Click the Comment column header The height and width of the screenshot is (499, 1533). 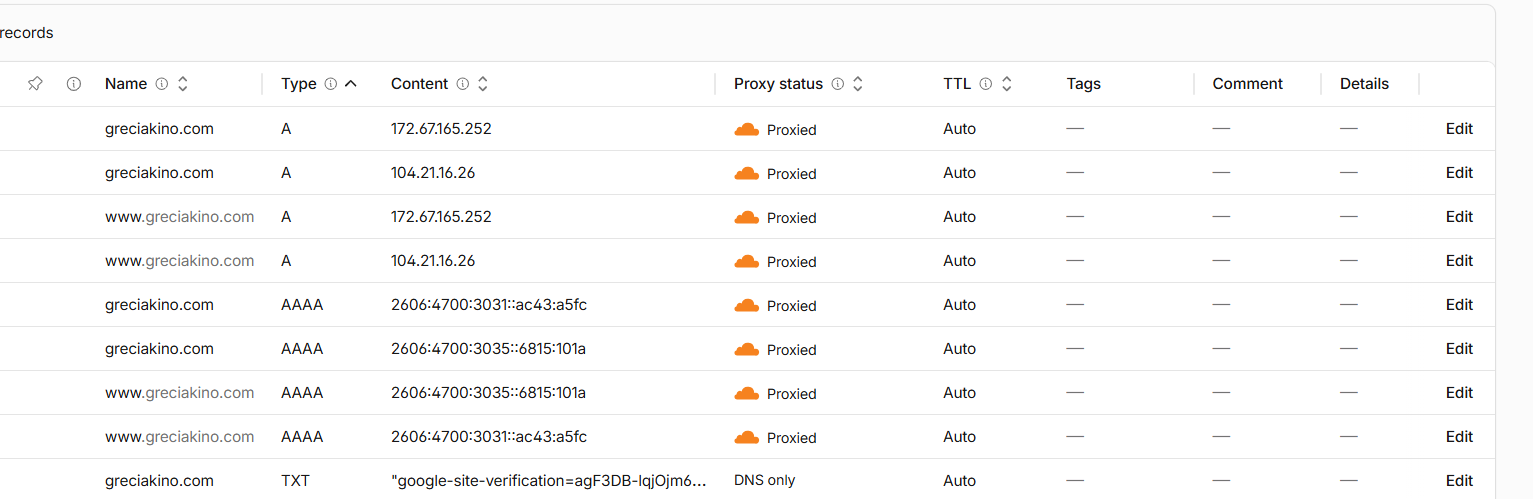(x=1248, y=84)
